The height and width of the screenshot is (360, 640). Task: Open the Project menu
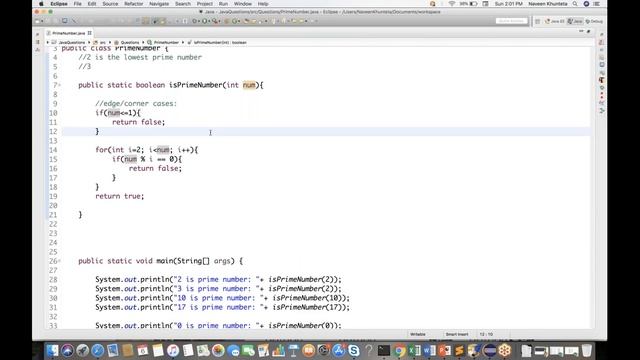coord(204,4)
